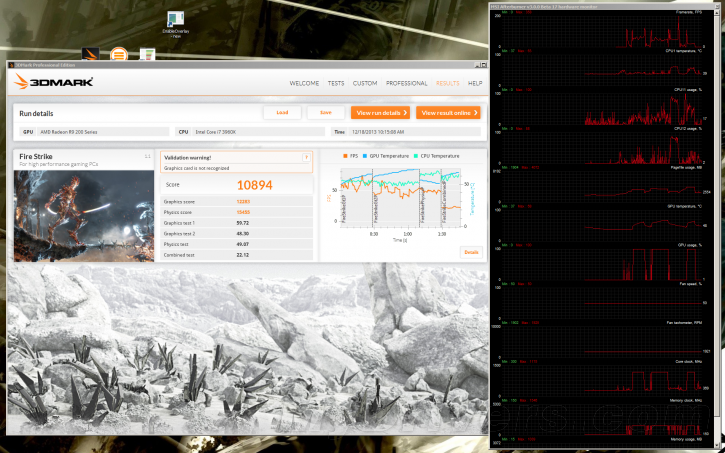Click the 3DMark desktop icon above the window
Screen dimensions: 725x453
tap(91, 54)
